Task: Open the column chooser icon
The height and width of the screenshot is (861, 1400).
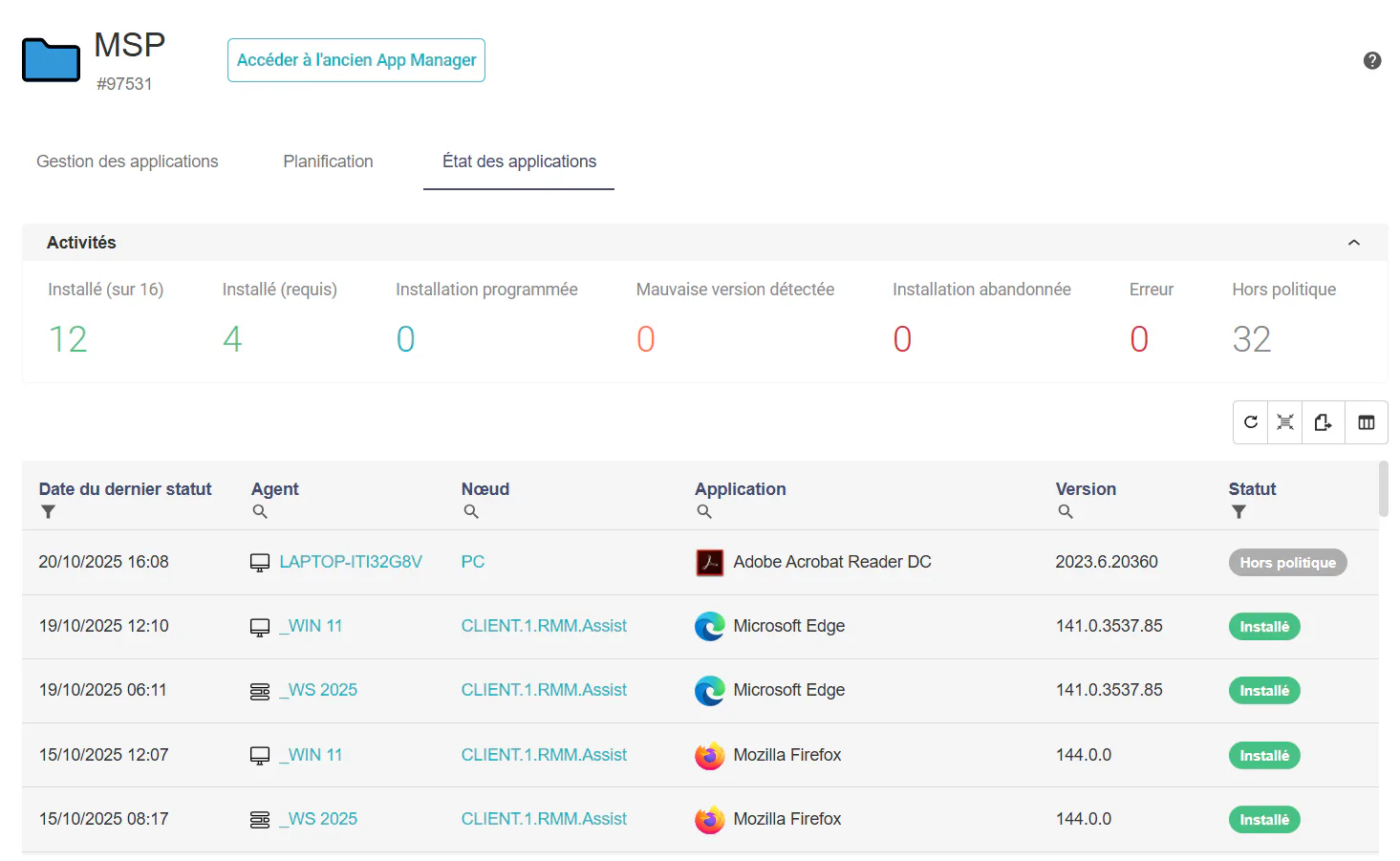Action: (1367, 422)
